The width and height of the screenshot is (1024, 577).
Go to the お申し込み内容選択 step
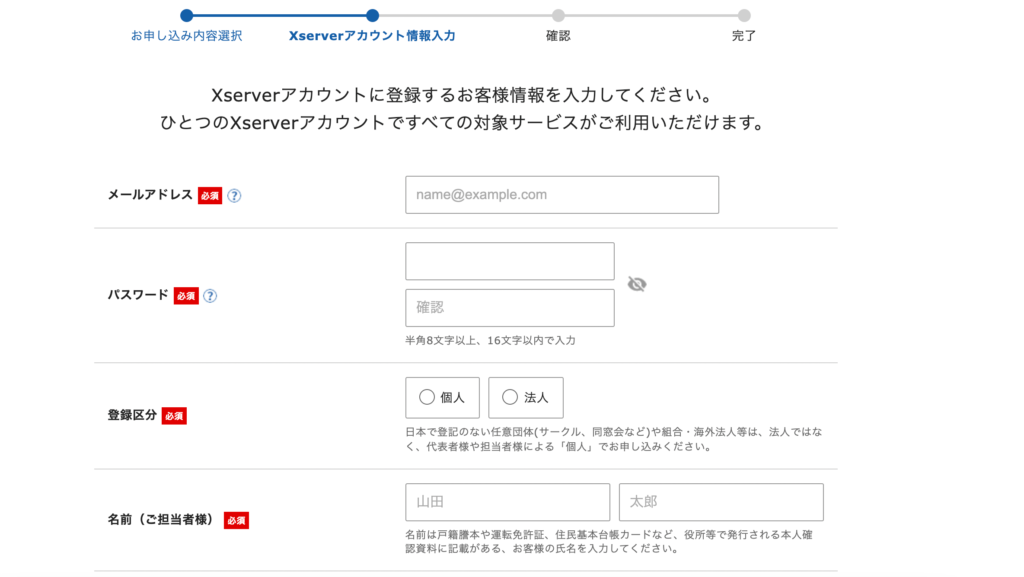click(187, 36)
